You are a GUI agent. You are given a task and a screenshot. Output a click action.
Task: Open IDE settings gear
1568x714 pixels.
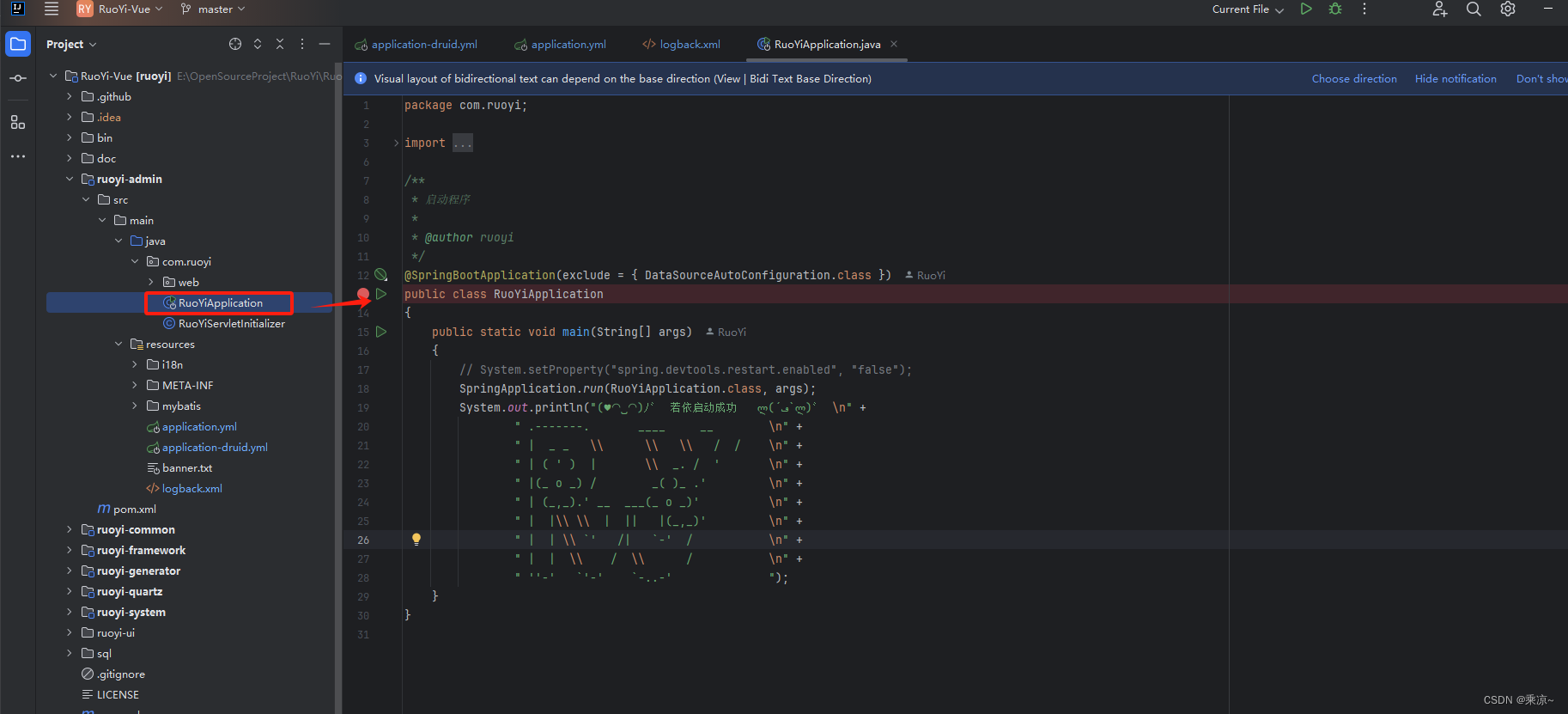(1508, 9)
